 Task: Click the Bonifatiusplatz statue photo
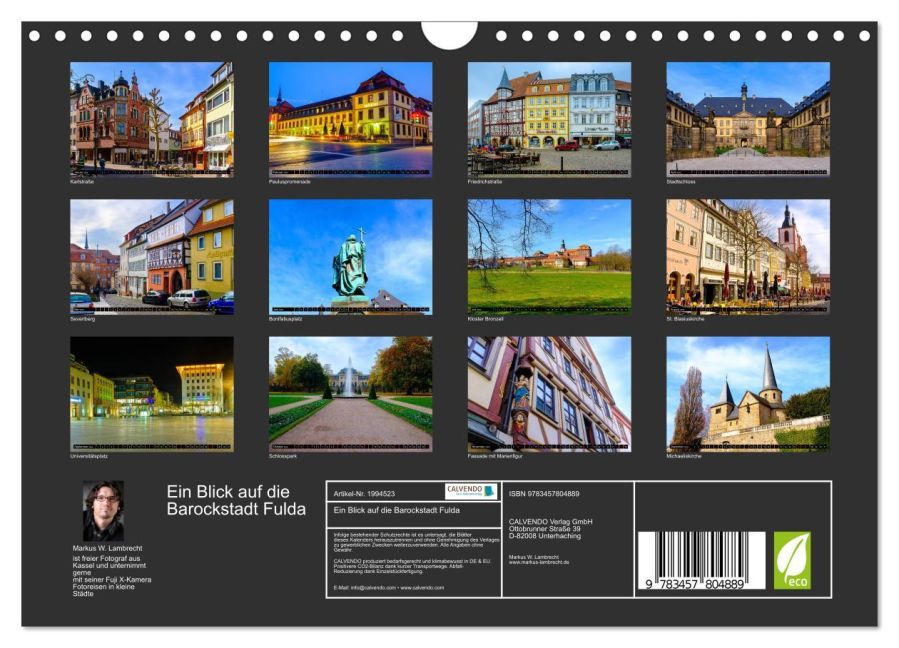tap(350, 257)
